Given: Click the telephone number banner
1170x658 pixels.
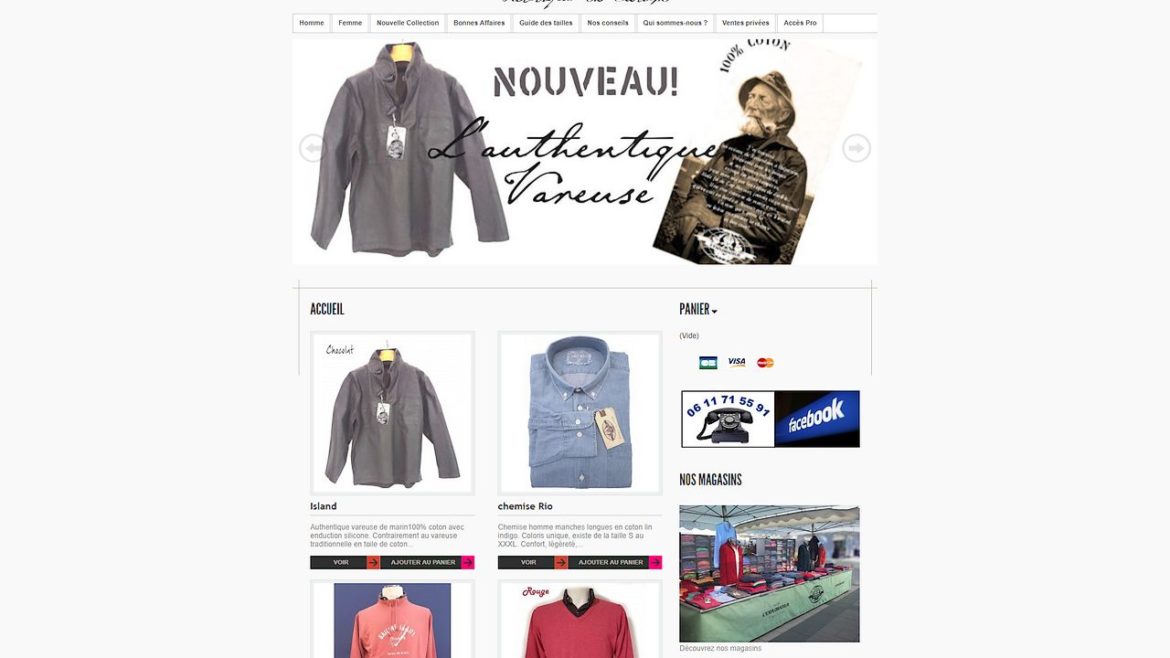Looking at the screenshot, I should coord(728,419).
